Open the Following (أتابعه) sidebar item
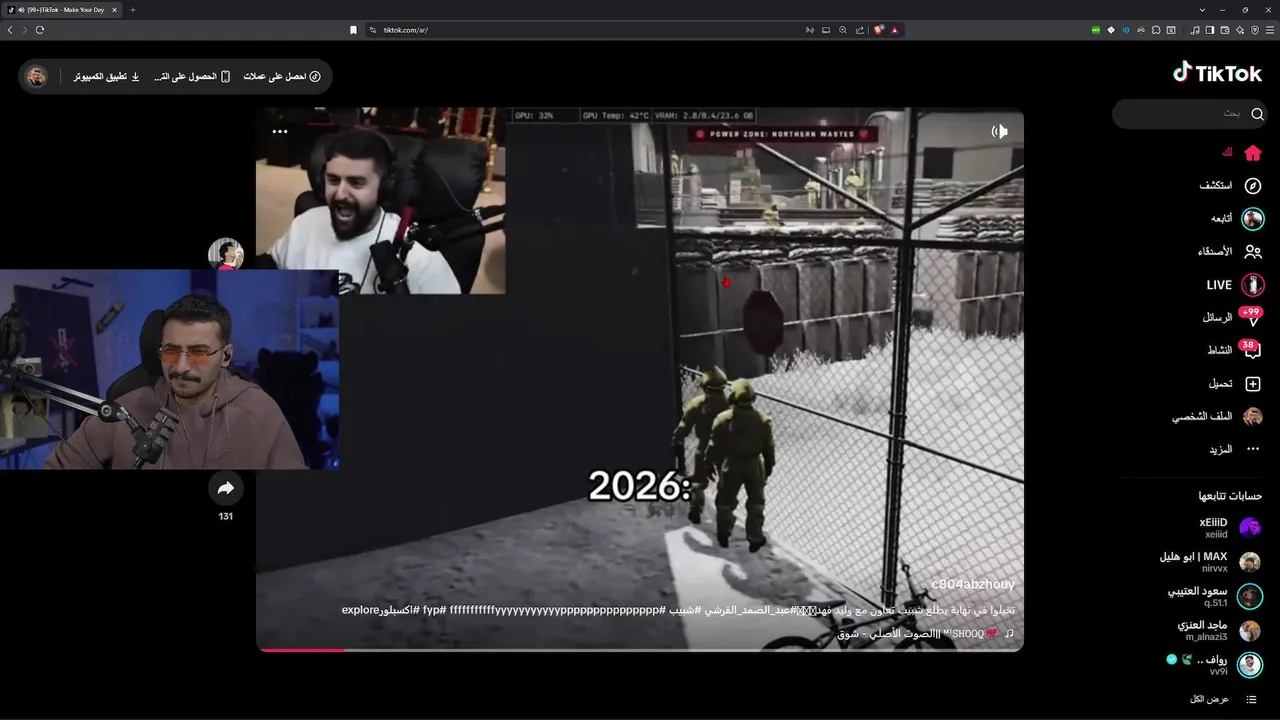1280x720 pixels. point(1236,218)
